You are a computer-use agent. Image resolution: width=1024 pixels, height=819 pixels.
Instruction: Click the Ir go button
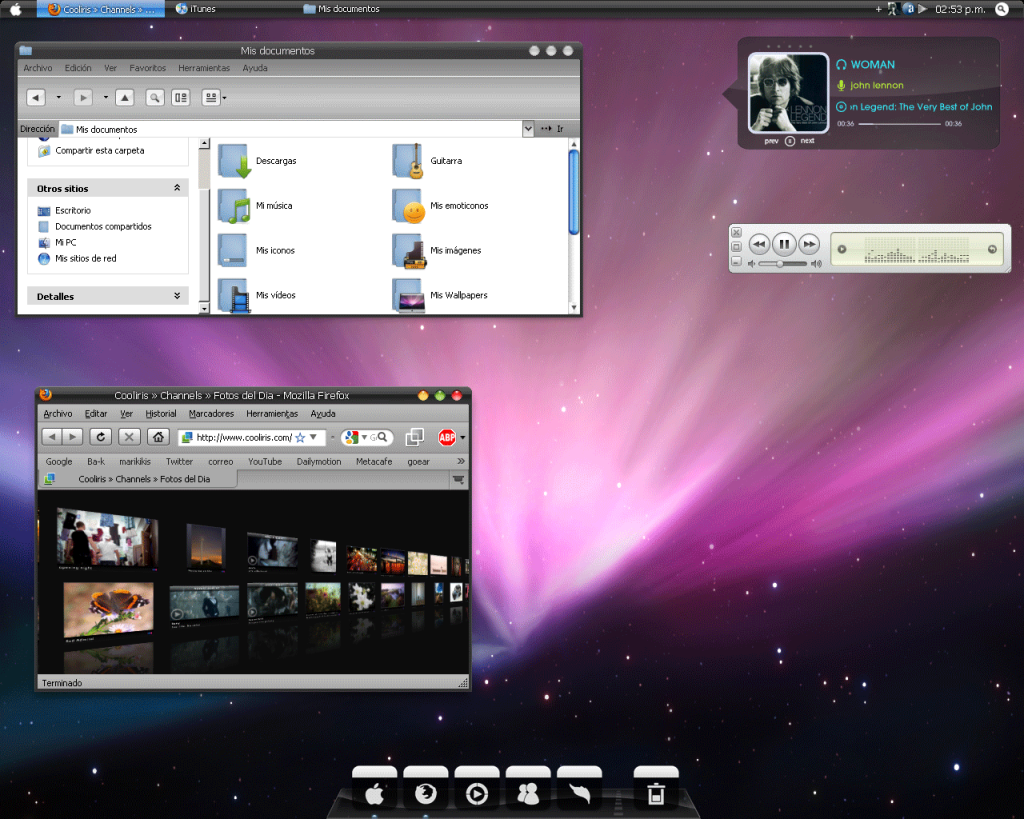click(552, 129)
